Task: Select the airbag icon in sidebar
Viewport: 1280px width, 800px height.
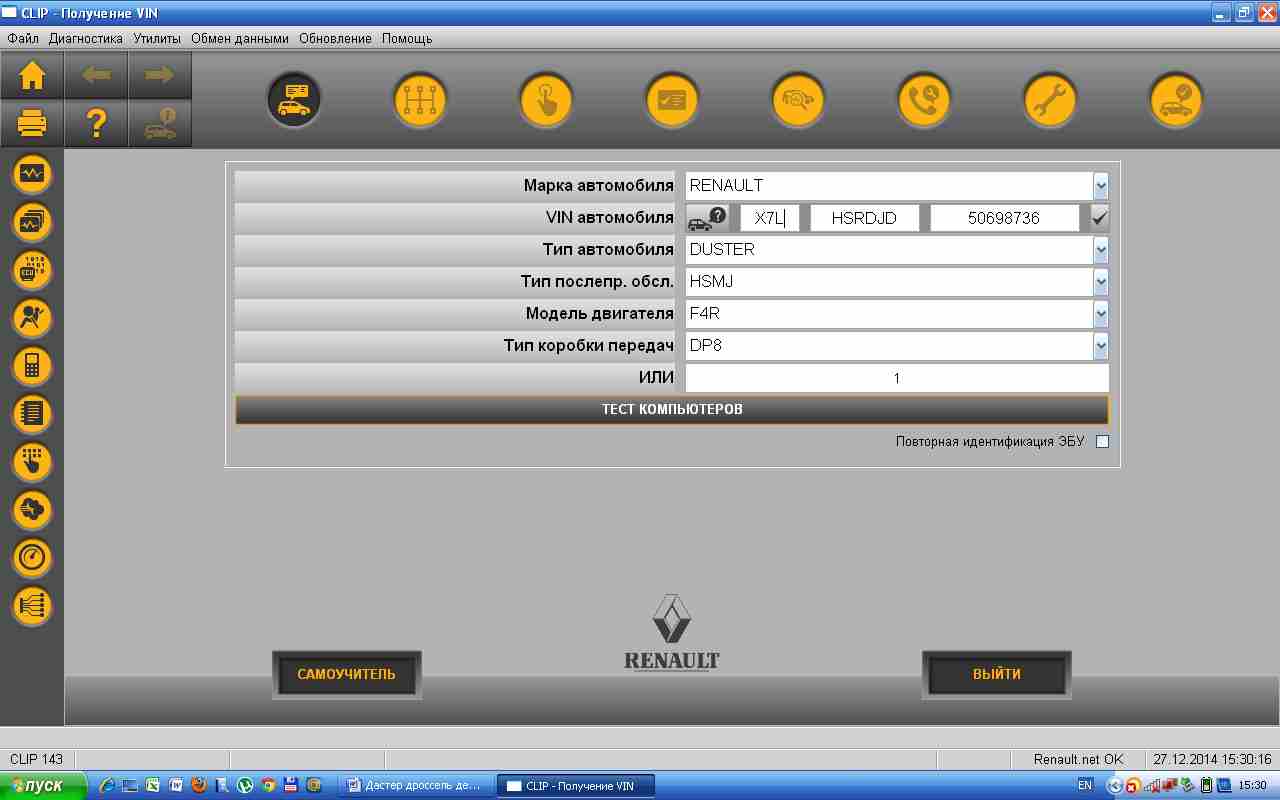Action: click(x=32, y=318)
